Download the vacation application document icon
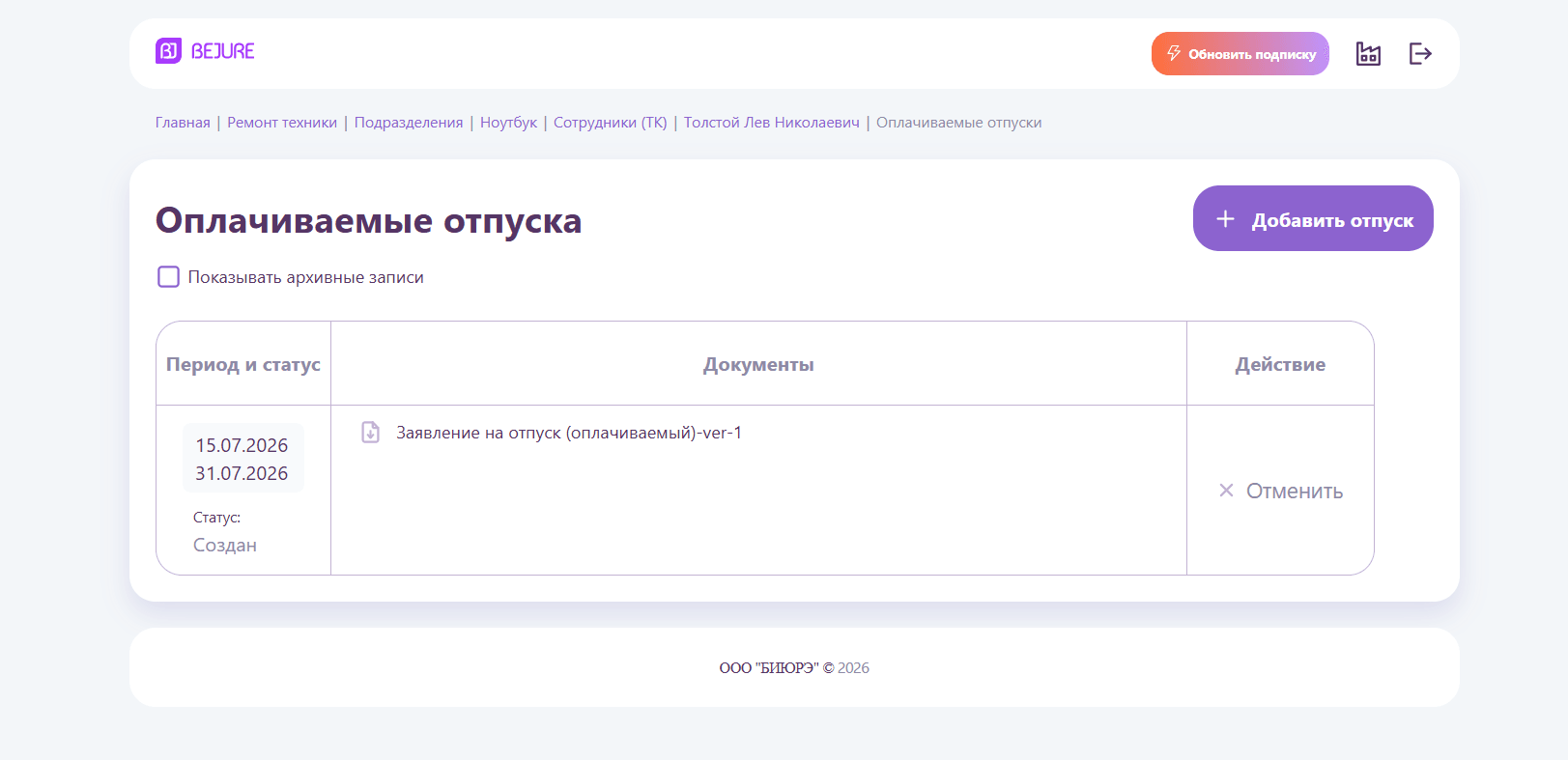 (x=370, y=432)
